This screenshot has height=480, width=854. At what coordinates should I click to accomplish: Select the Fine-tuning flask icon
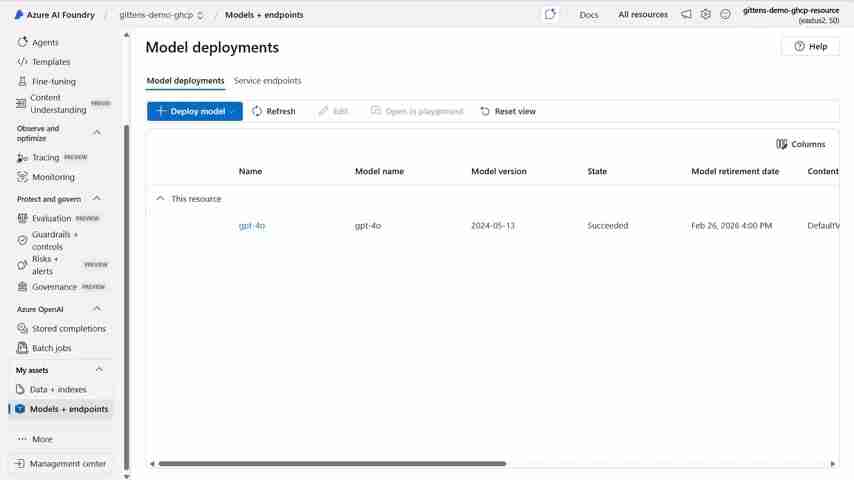[22, 81]
